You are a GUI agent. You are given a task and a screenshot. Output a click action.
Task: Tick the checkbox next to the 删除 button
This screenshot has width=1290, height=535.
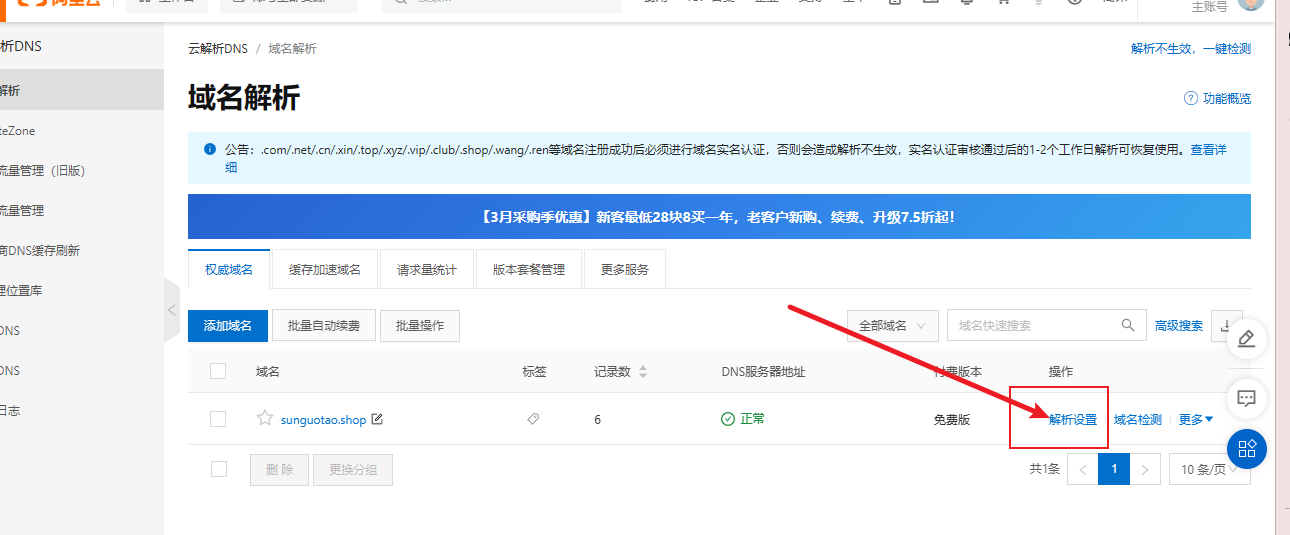[x=218, y=469]
